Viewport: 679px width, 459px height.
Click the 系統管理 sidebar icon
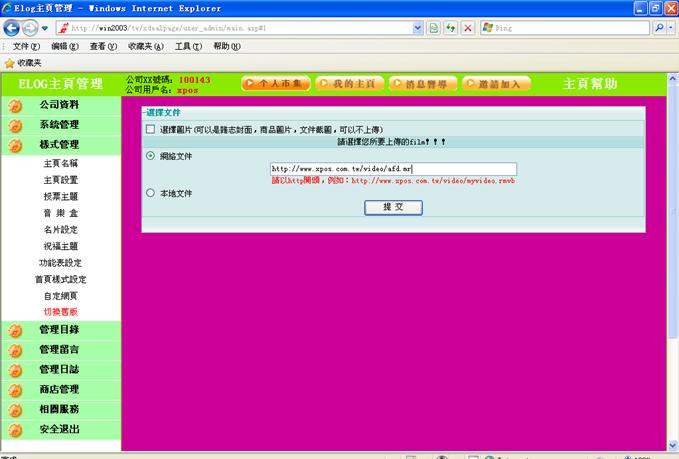(15, 126)
